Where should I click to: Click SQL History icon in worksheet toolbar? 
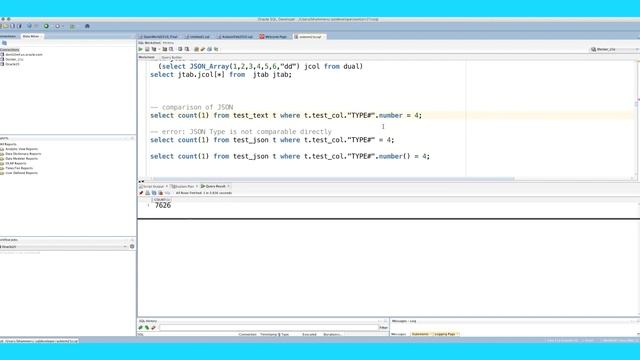click(216, 49)
